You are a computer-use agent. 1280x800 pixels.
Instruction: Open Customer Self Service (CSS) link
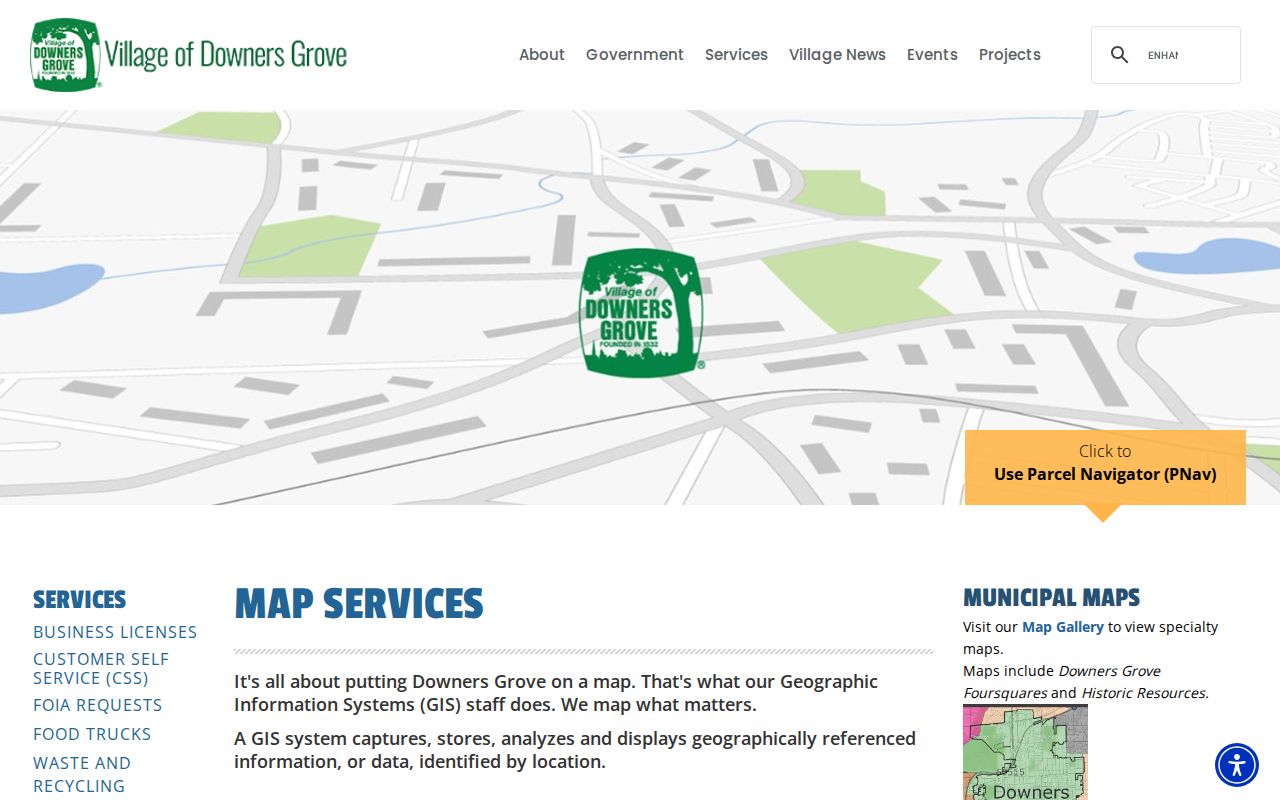[101, 668]
